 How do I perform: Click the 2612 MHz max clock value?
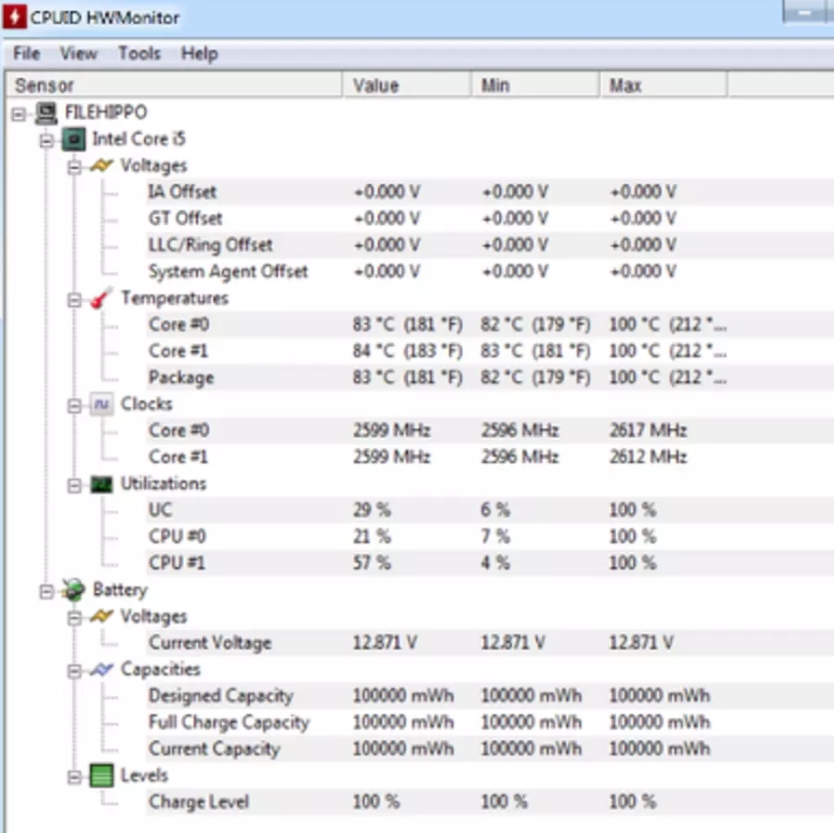tap(648, 457)
